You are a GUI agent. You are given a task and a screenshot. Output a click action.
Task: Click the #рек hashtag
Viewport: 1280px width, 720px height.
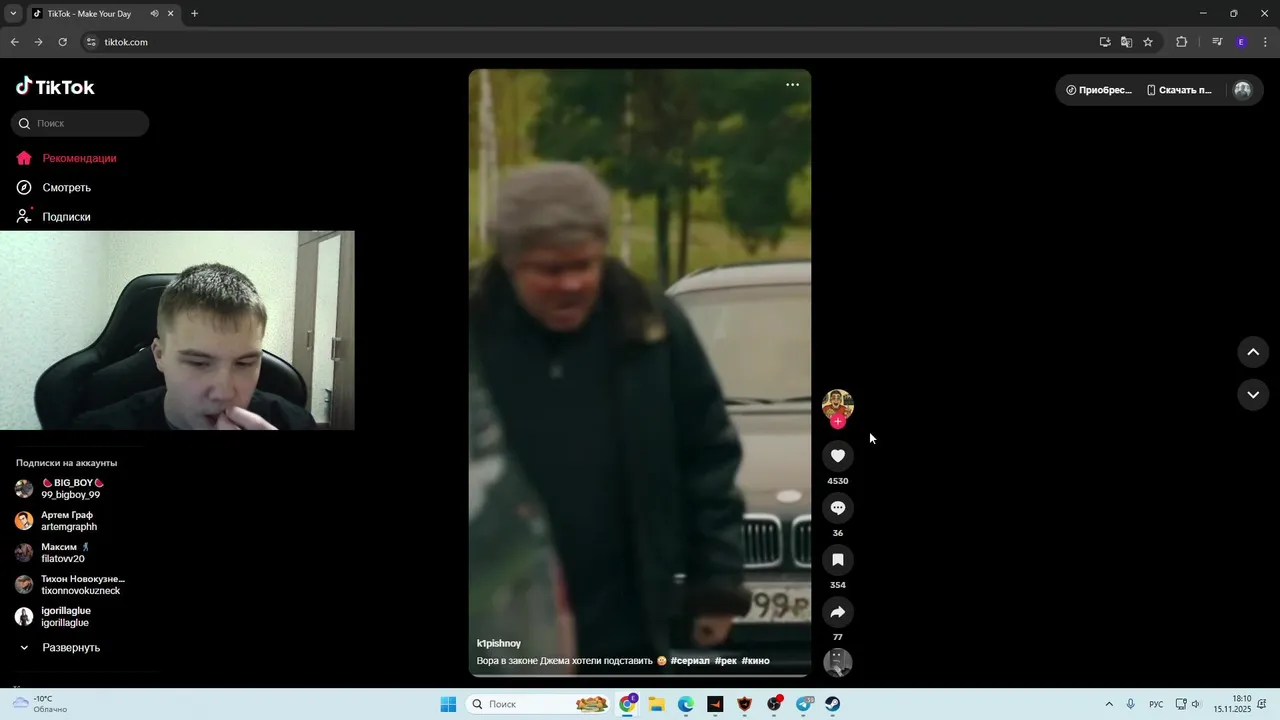pos(726,661)
